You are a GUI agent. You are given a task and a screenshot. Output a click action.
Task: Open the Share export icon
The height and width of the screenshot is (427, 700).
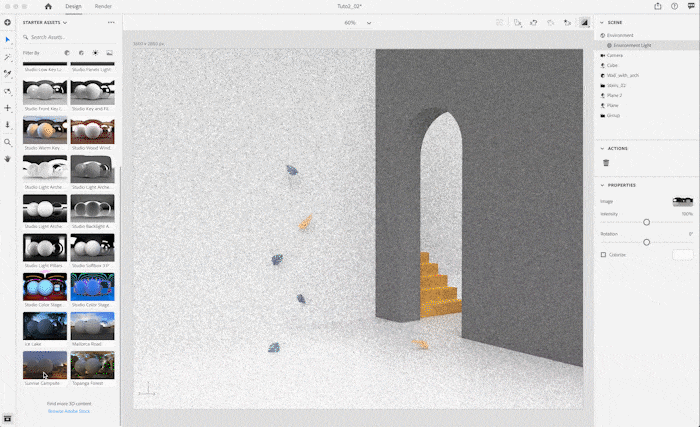659,6
